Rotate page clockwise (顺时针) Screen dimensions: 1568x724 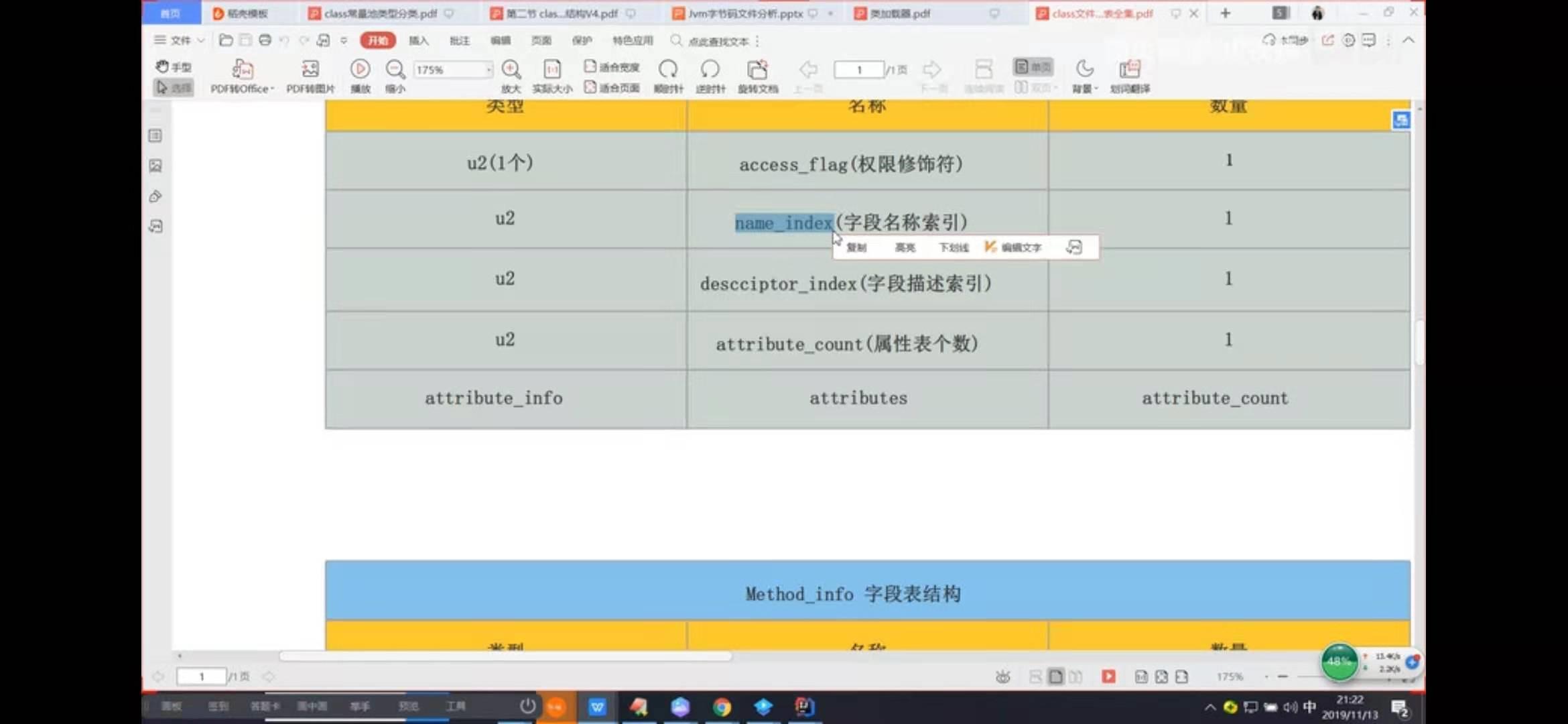668,77
